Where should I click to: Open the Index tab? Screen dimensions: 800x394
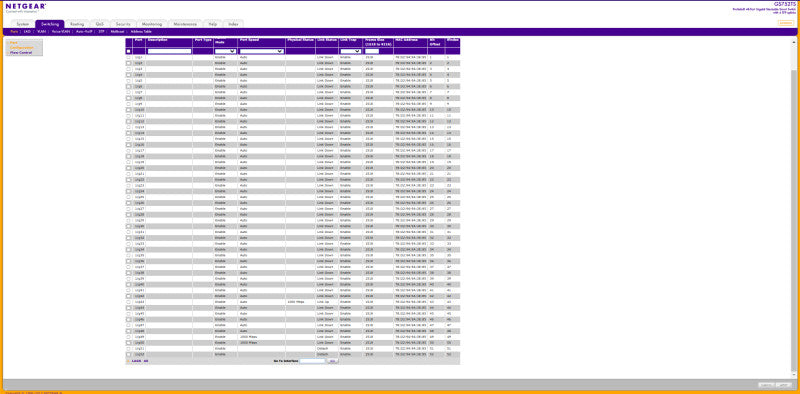(233, 24)
